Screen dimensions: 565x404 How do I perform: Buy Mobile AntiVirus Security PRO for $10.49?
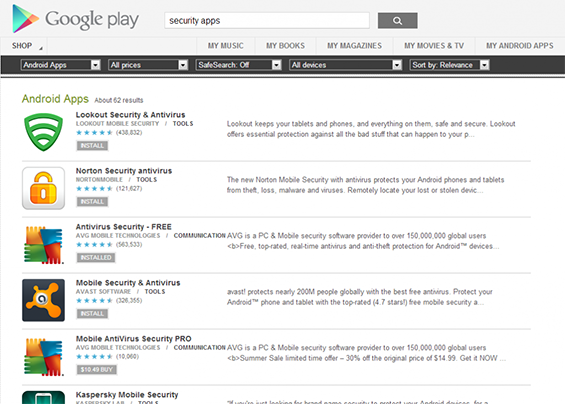(97, 369)
